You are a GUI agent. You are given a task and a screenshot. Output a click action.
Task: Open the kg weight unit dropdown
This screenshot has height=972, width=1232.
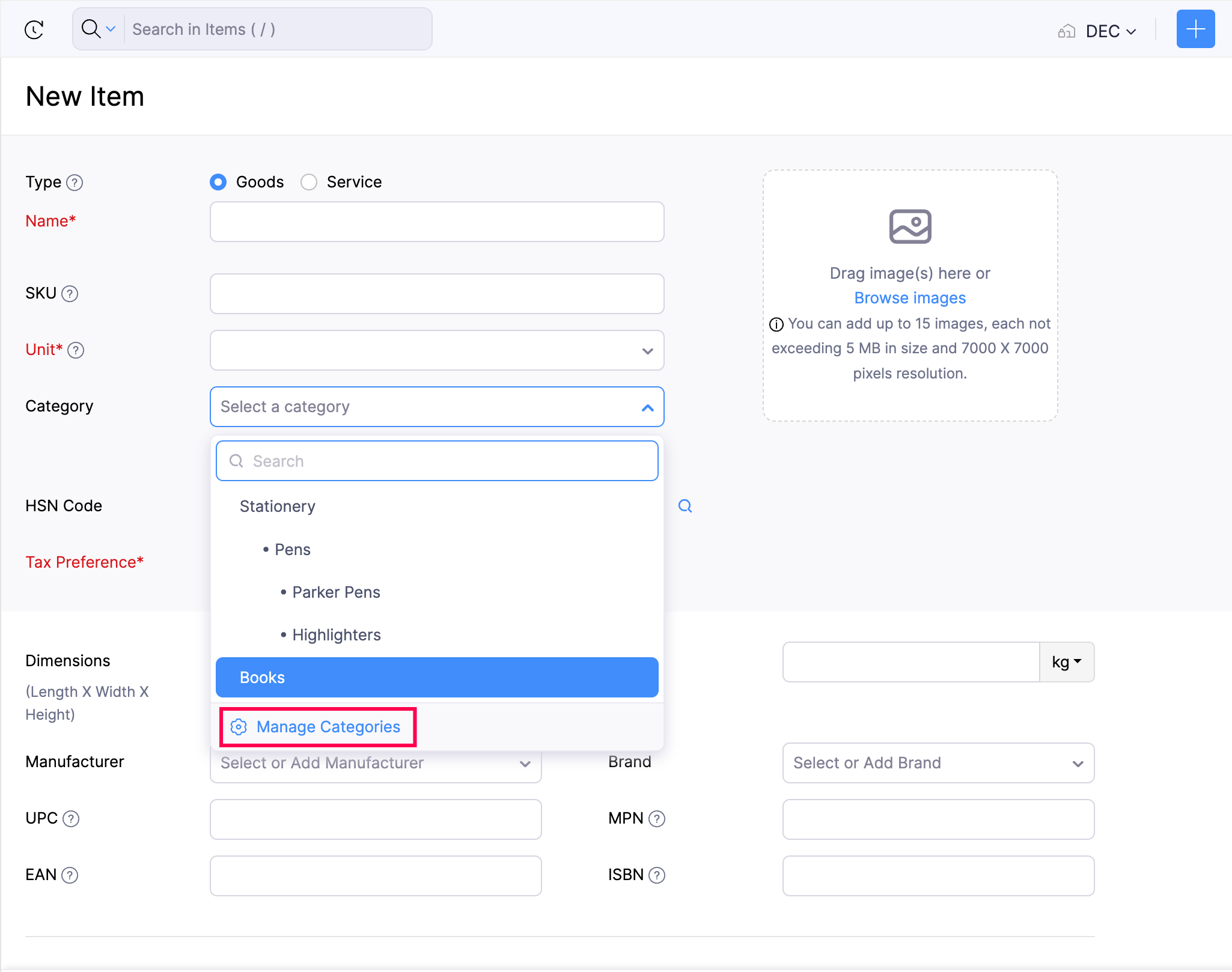(x=1066, y=662)
